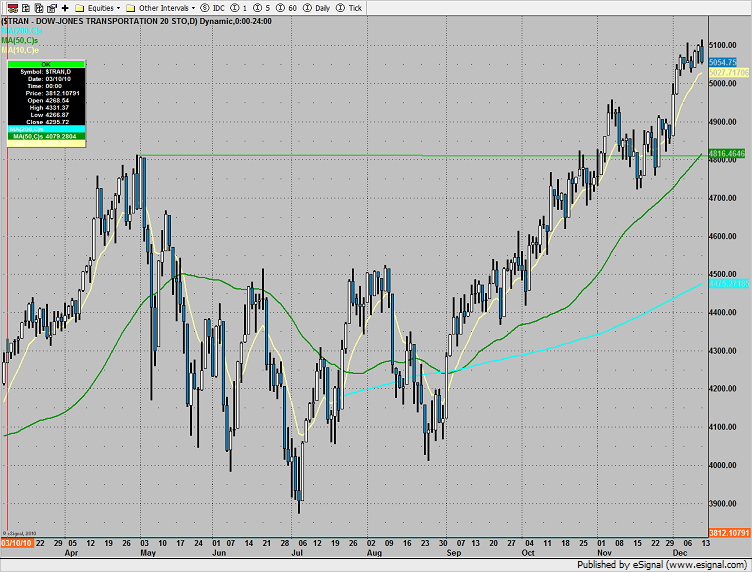Click the Apr month label on time axis
Screen dimensions: 752x572
coord(71,553)
